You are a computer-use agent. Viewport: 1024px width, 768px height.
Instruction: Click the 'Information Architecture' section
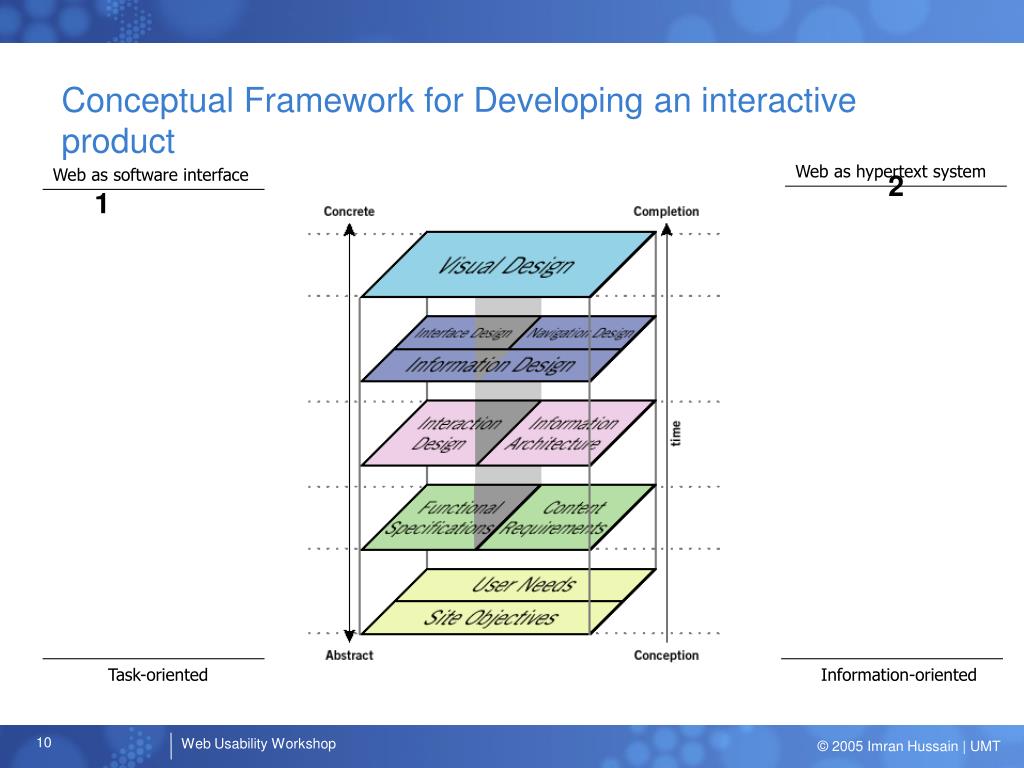click(566, 433)
